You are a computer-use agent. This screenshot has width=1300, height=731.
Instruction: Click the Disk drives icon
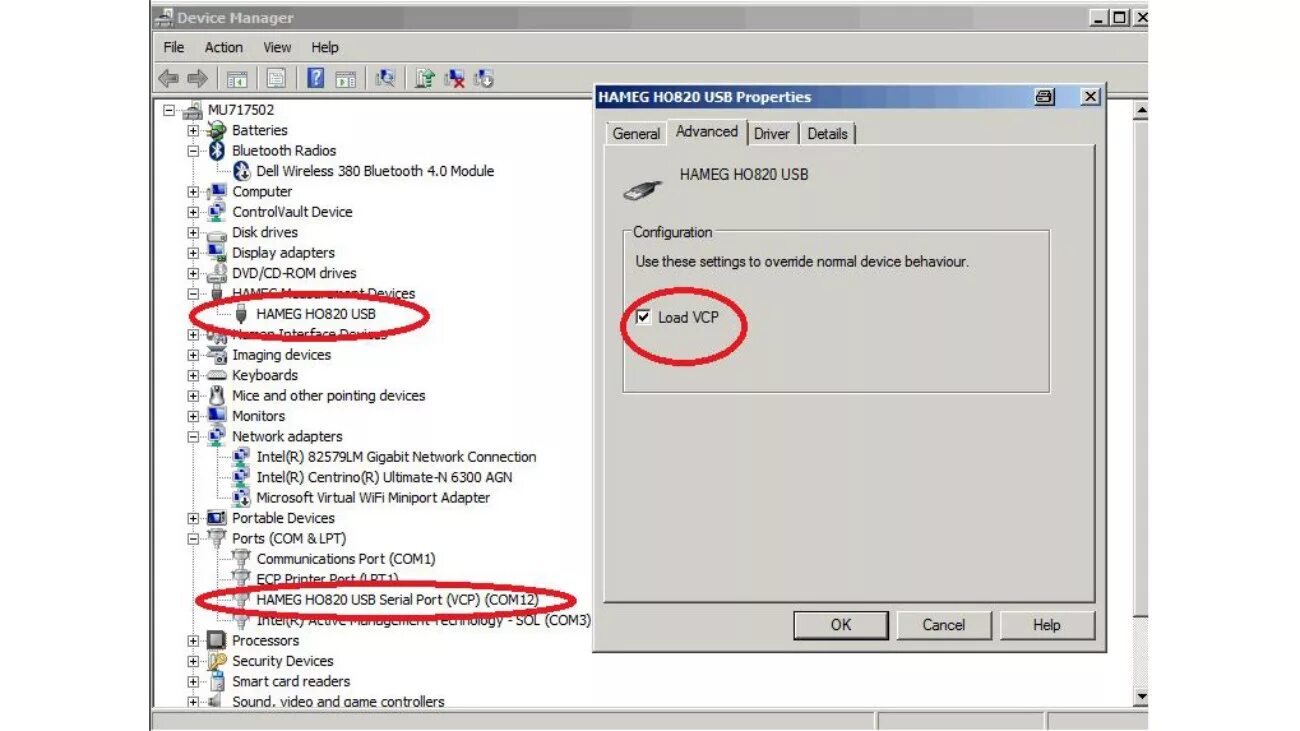coord(216,233)
